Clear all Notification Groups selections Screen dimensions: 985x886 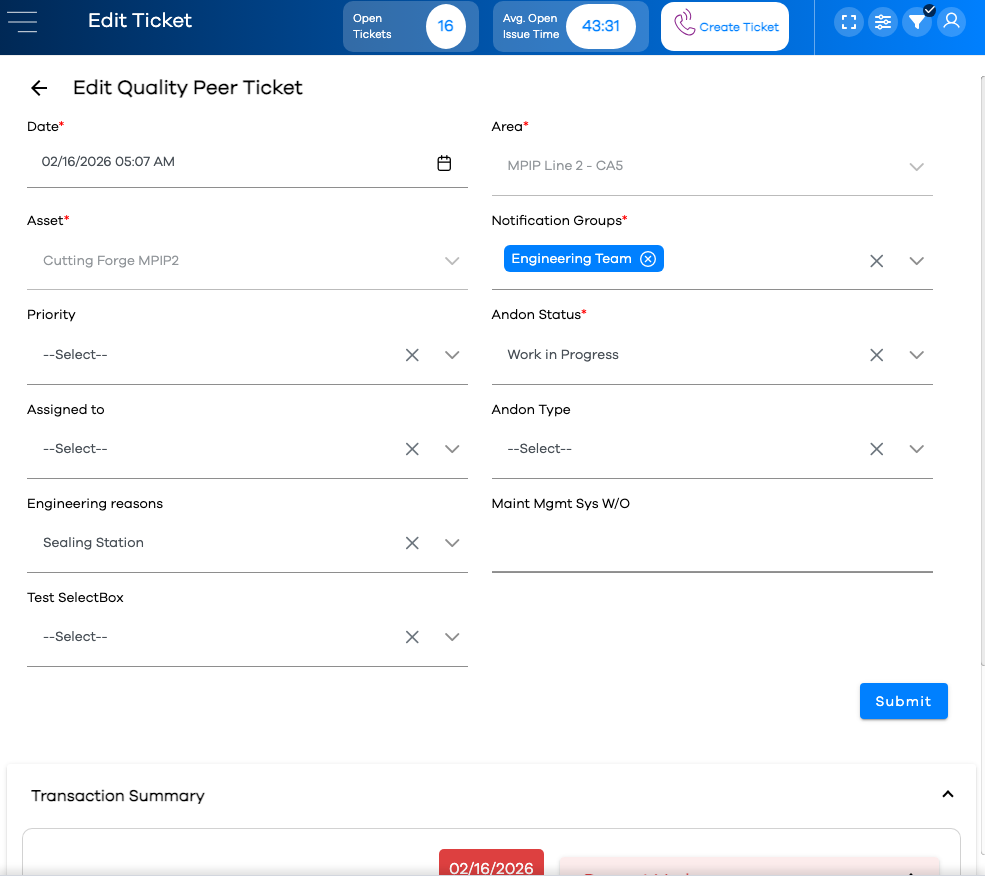[876, 261]
